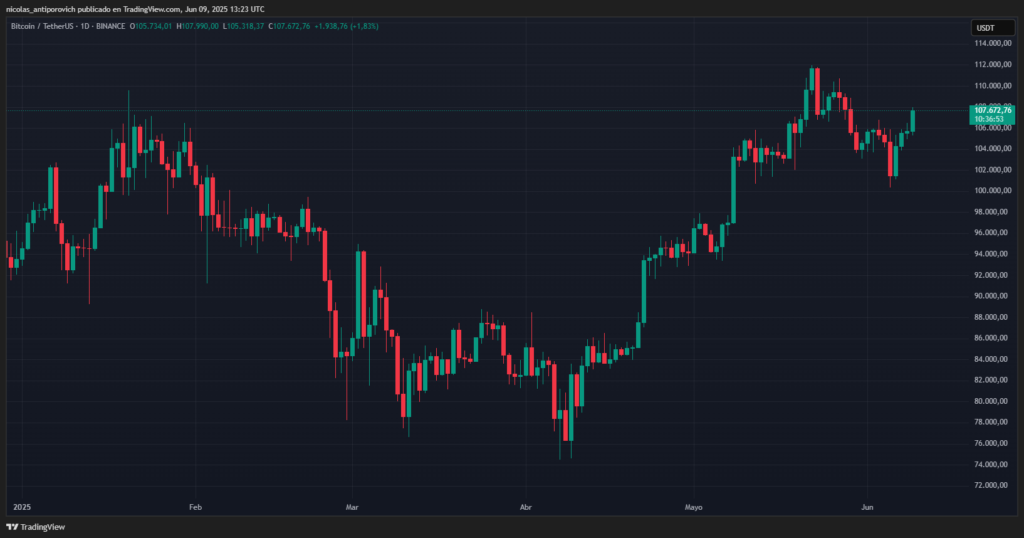1024x538 pixels.
Task: Click the 74.000,00 price axis label
Action: (x=992, y=464)
